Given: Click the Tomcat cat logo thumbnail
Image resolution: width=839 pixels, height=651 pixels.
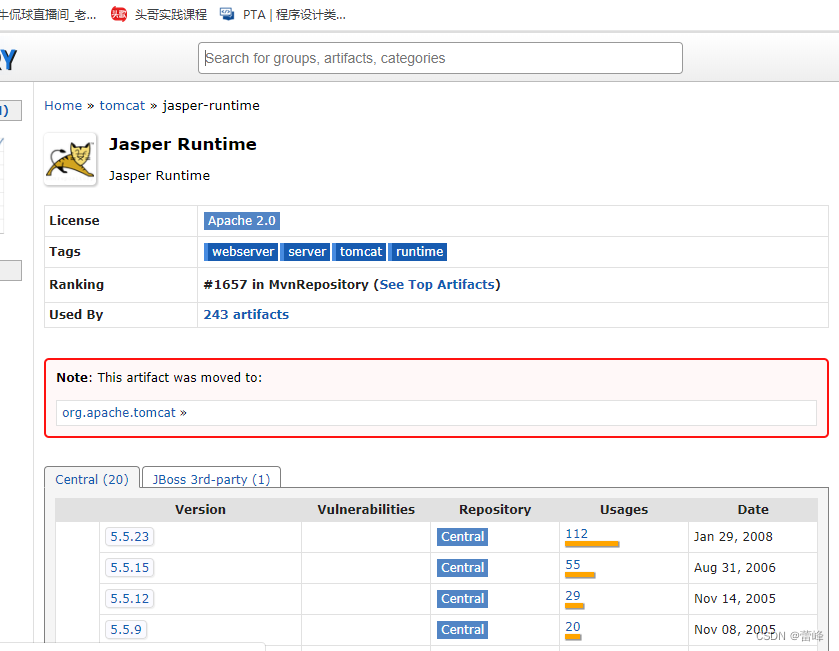Looking at the screenshot, I should pos(70,159).
